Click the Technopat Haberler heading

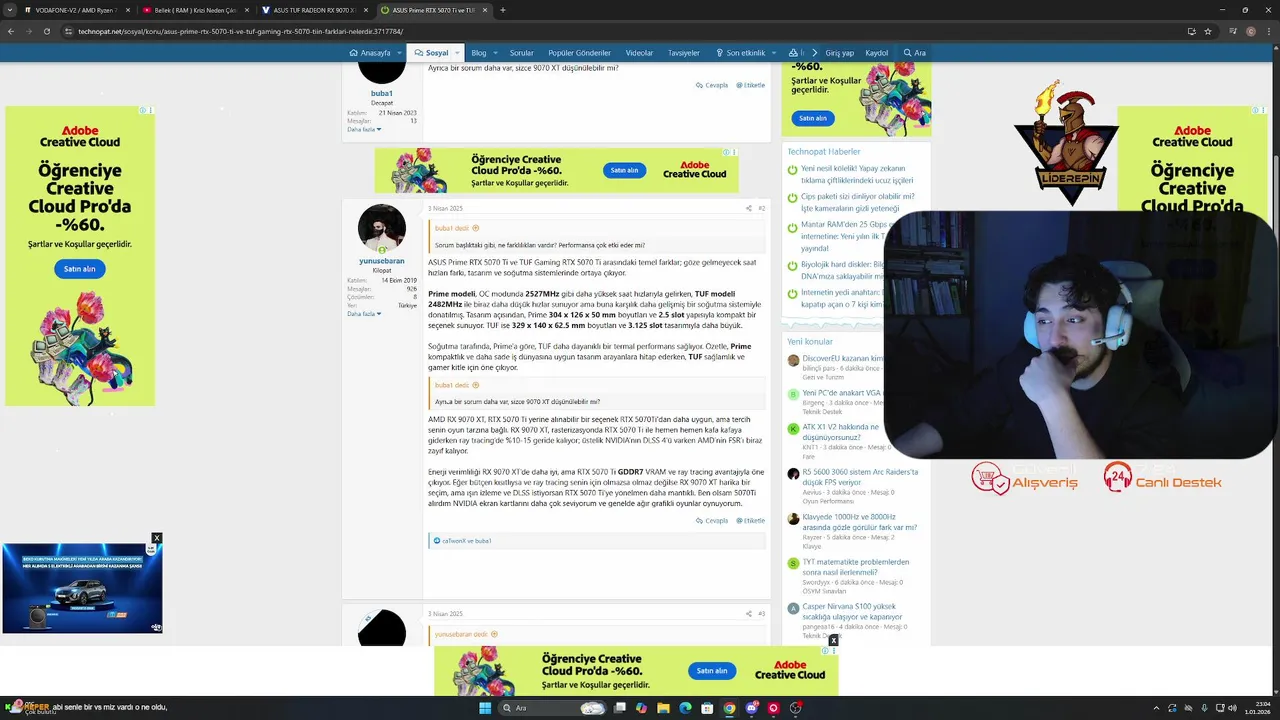(x=823, y=152)
